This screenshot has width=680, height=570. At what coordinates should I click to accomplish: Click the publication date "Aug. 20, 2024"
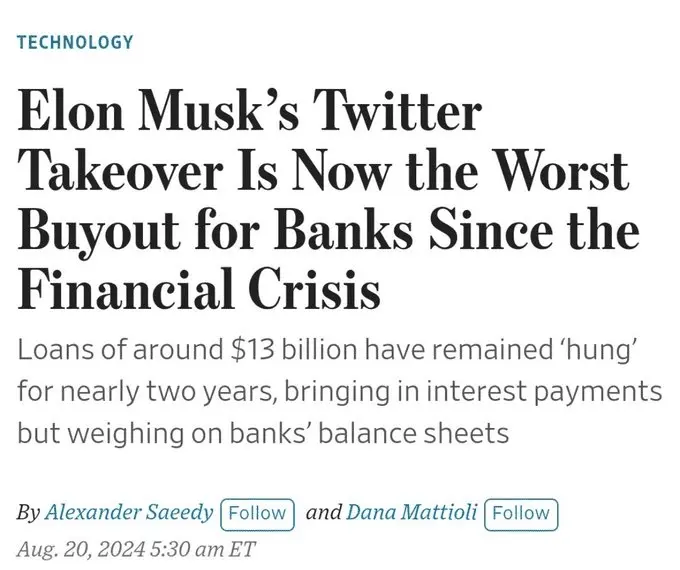click(77, 549)
